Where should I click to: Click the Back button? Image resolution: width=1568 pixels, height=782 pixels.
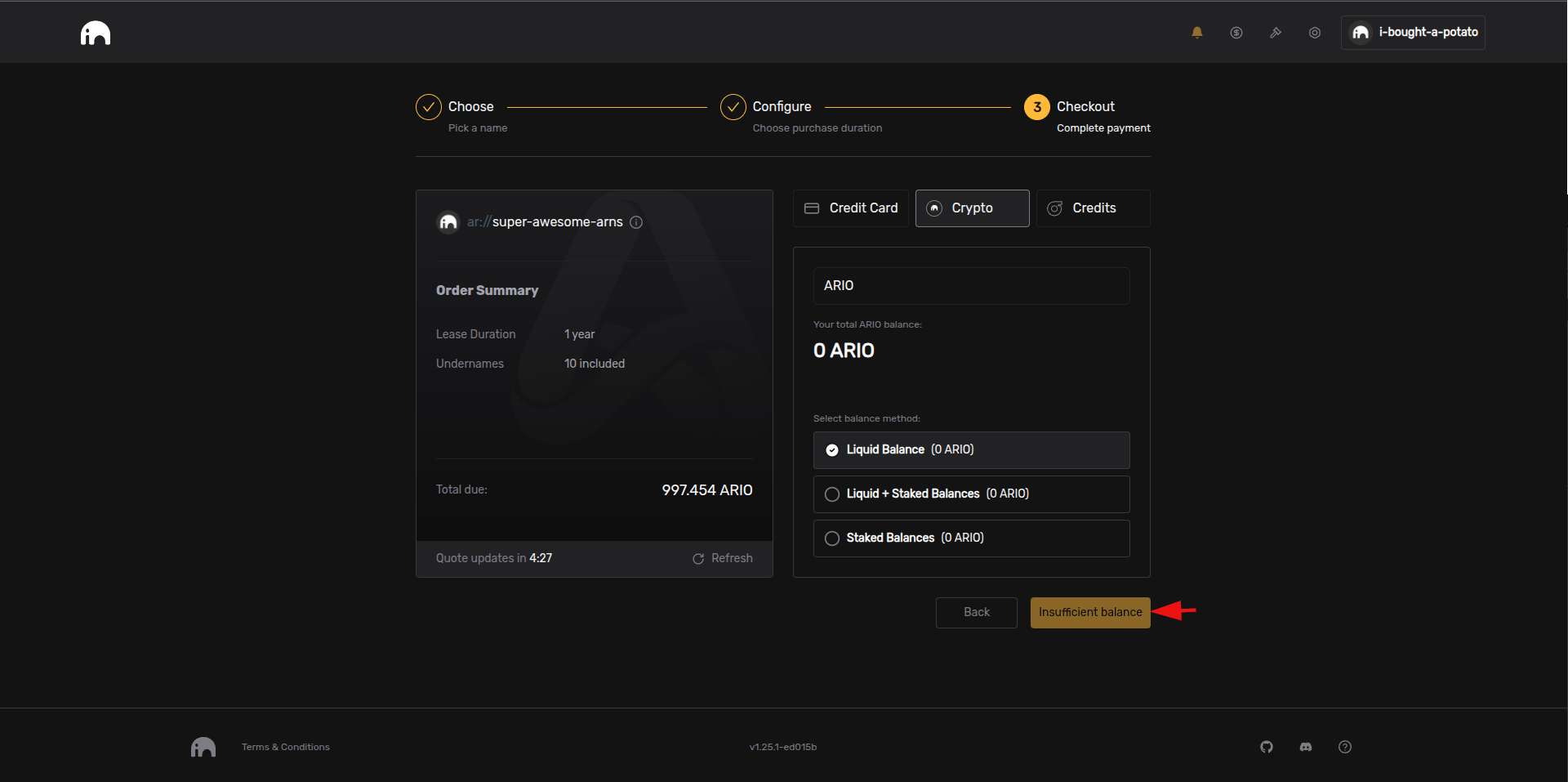tap(976, 612)
